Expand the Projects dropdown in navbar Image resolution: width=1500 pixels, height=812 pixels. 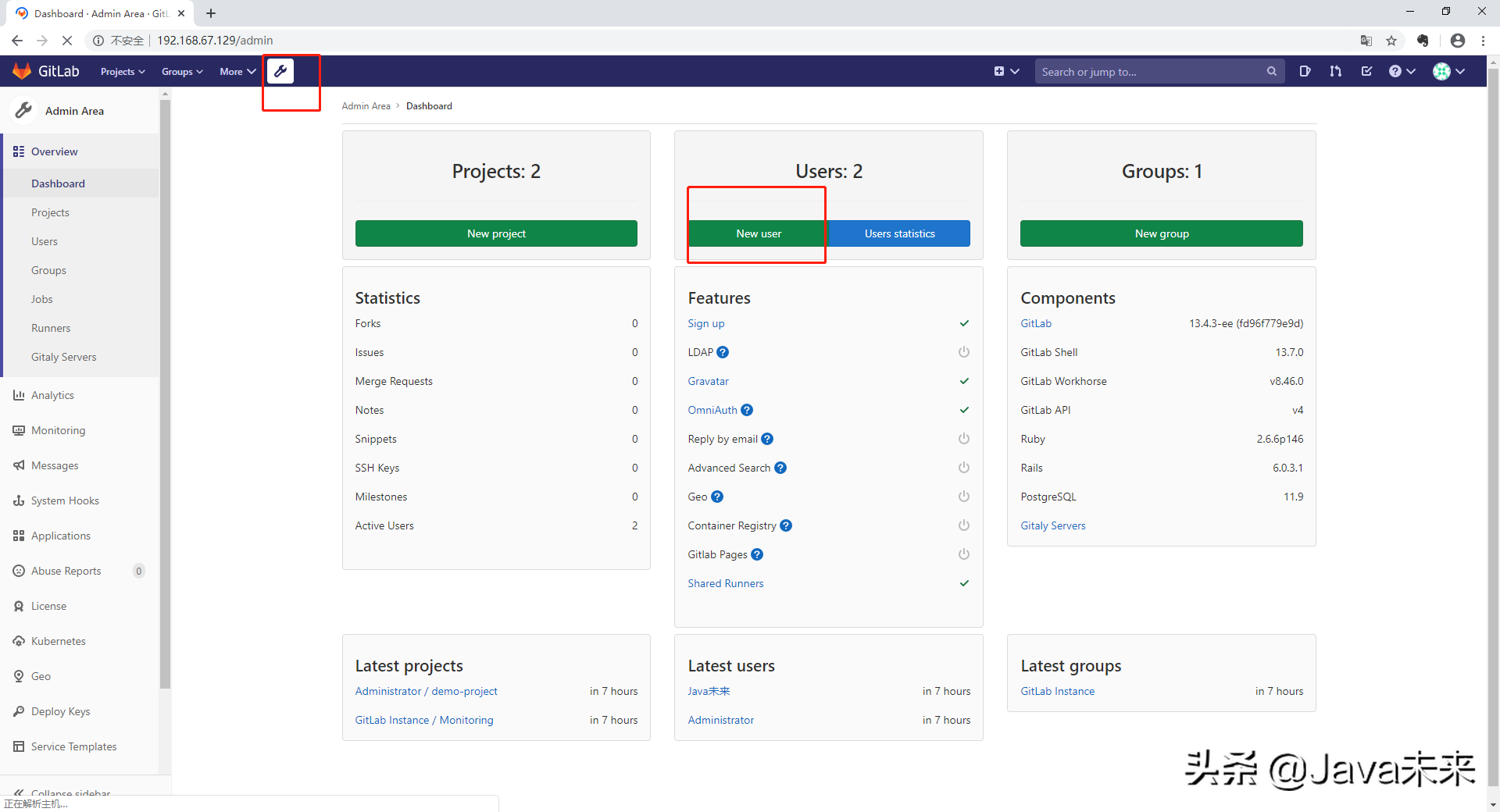tap(123, 71)
